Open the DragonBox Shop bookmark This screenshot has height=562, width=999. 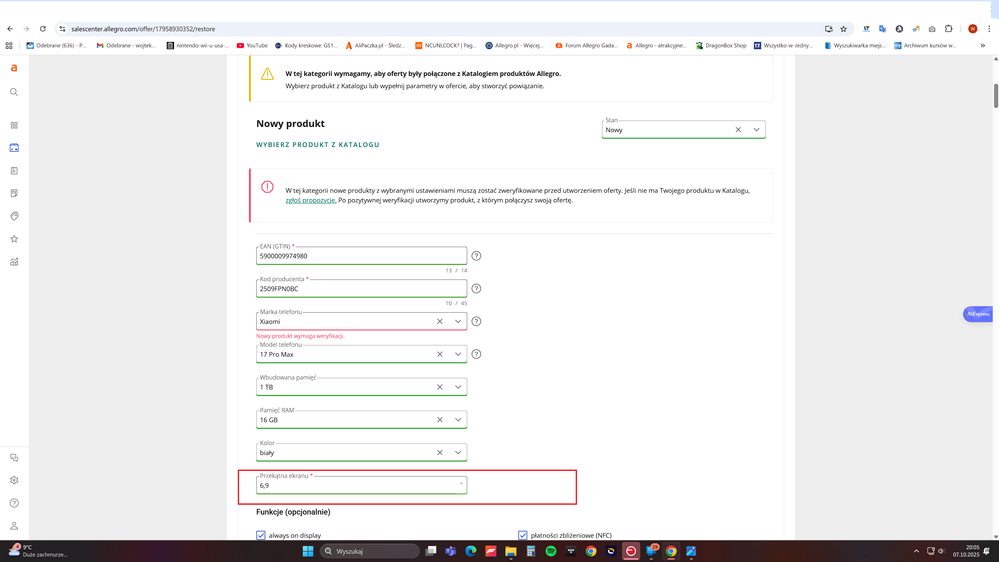tap(721, 45)
